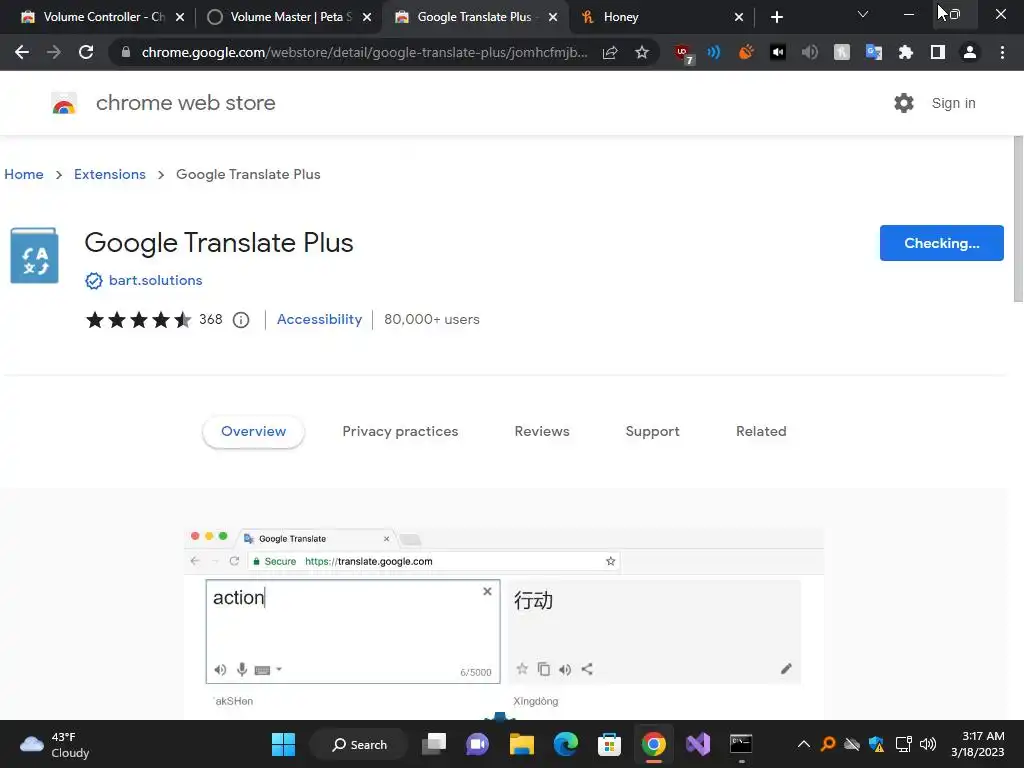1024x768 pixels.
Task: Click the extension preview screenshot image
Action: (x=504, y=622)
